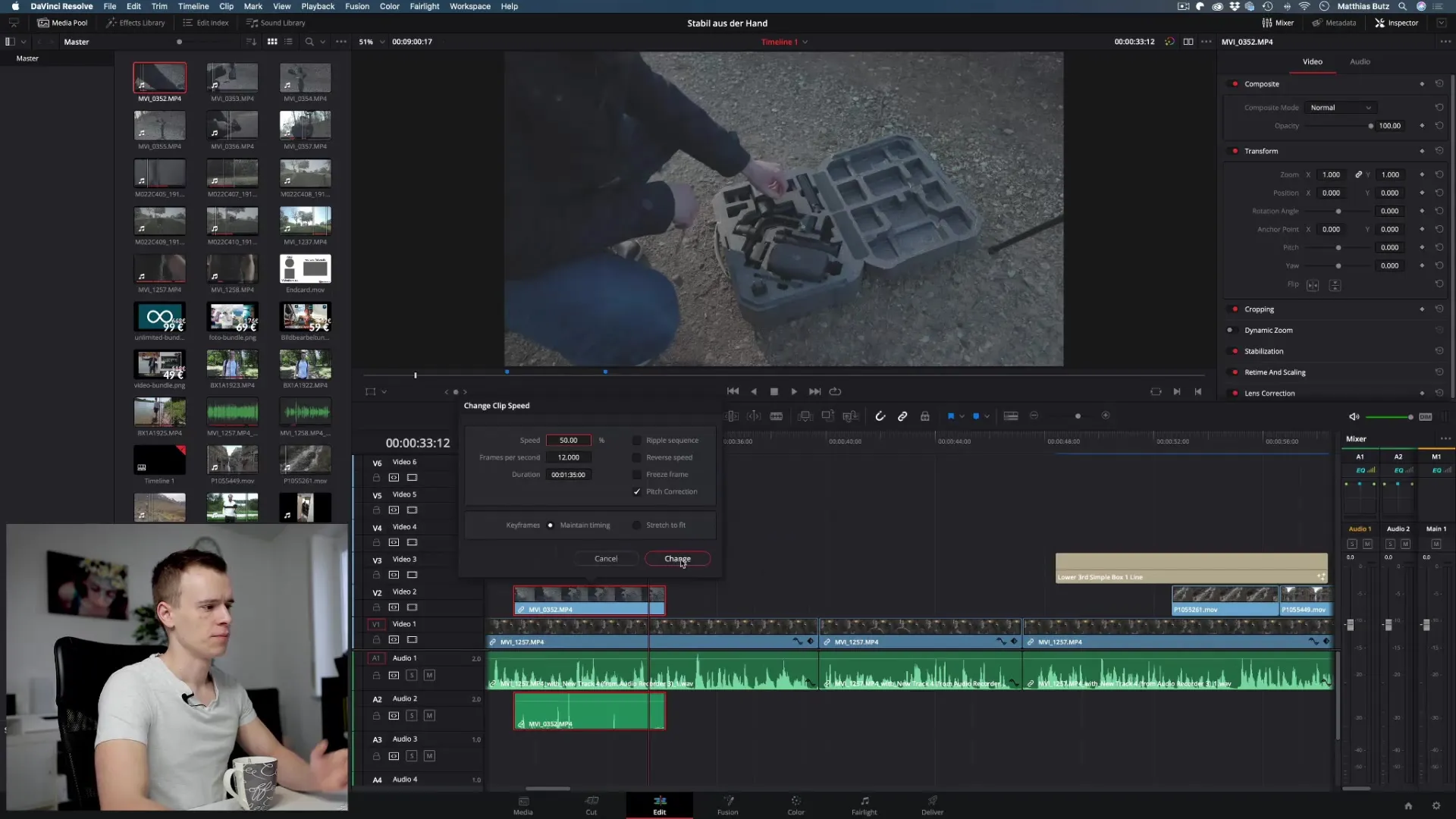Click the blue flag icon
Image resolution: width=1456 pixels, height=819 pixels.
pyautogui.click(x=950, y=416)
